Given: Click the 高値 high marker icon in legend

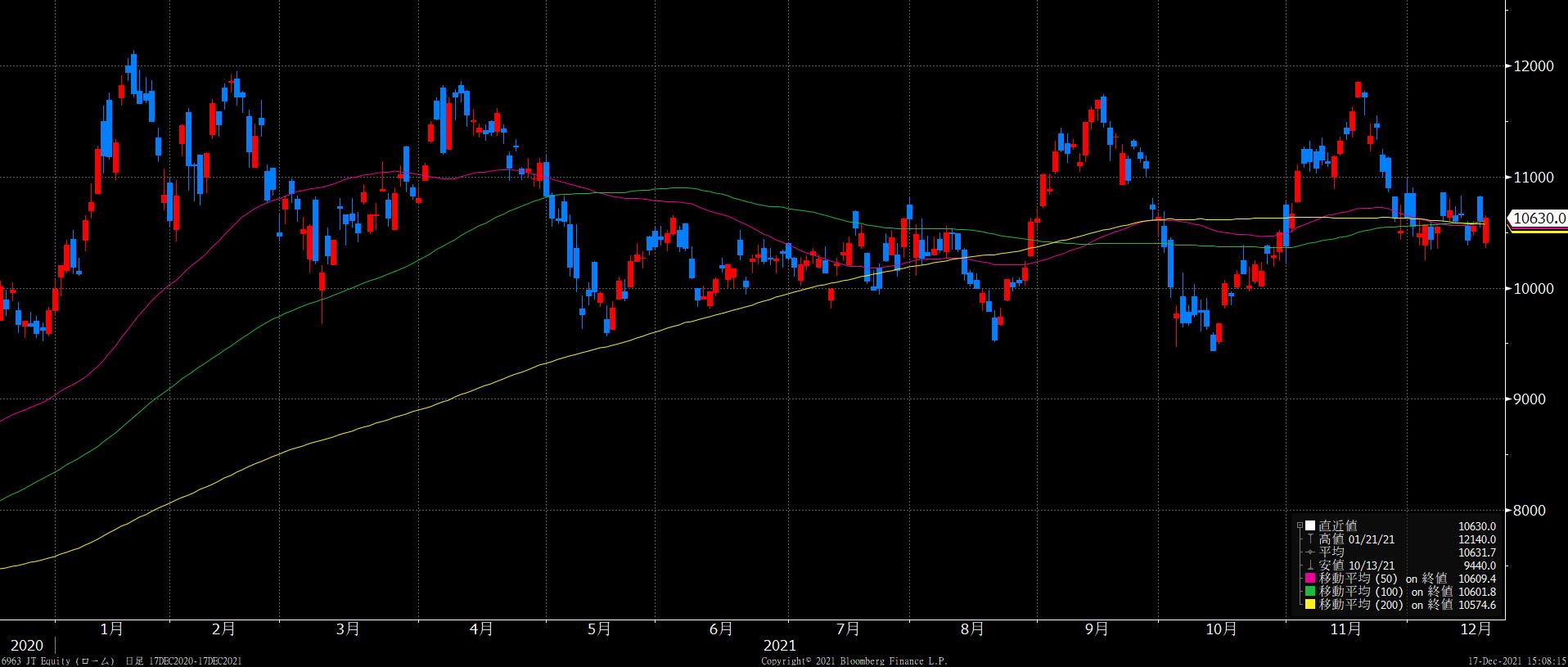Looking at the screenshot, I should [x=1309, y=539].
